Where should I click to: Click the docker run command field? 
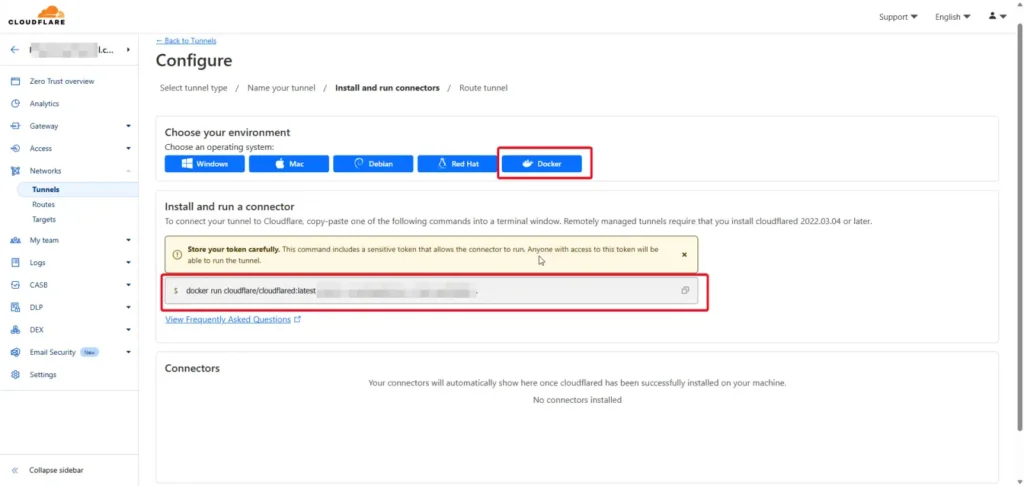point(431,291)
